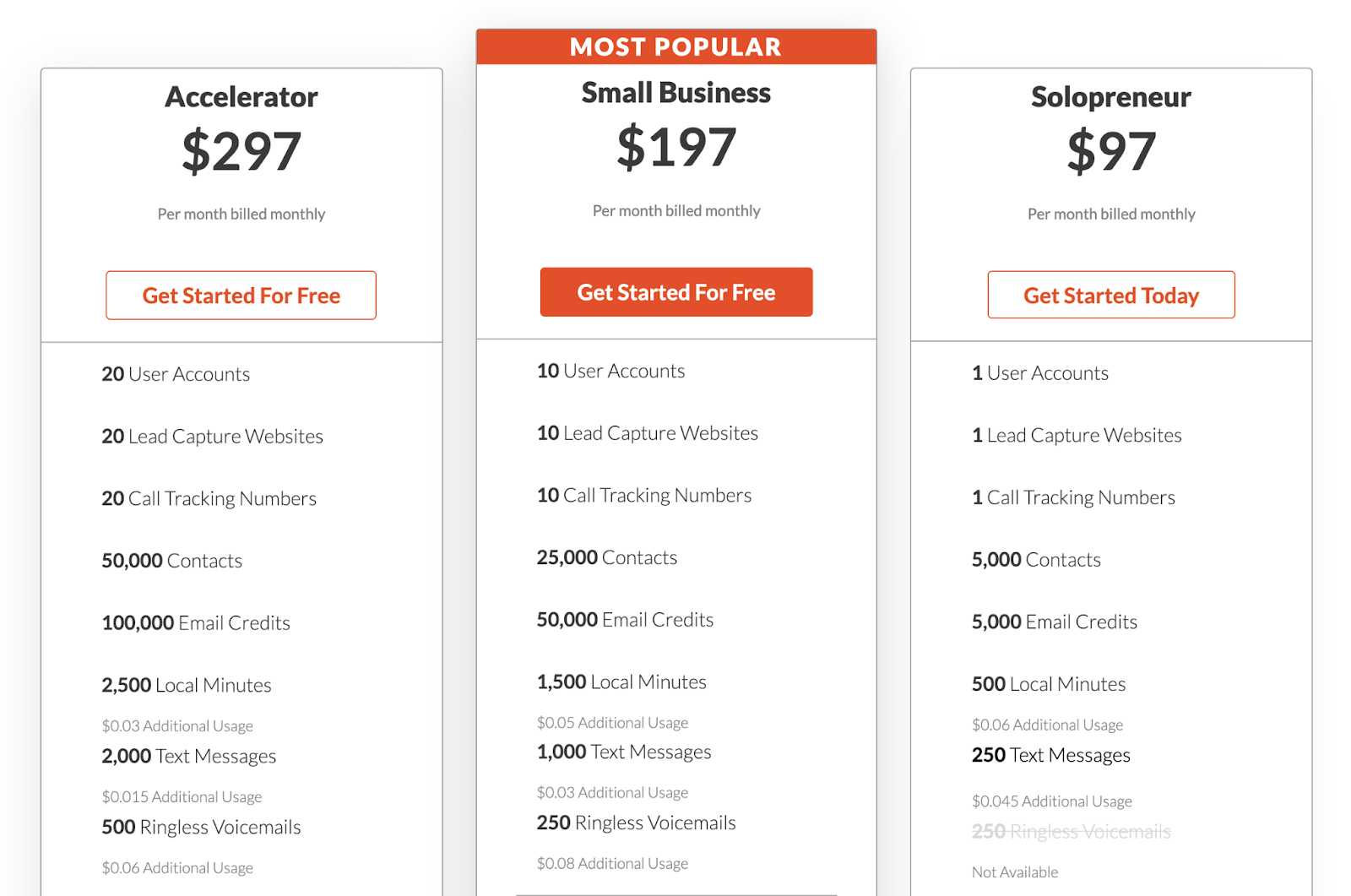Click the strikethrough 250 Ringless Voicemails text
Viewport: 1351px width, 896px height.
(1071, 832)
